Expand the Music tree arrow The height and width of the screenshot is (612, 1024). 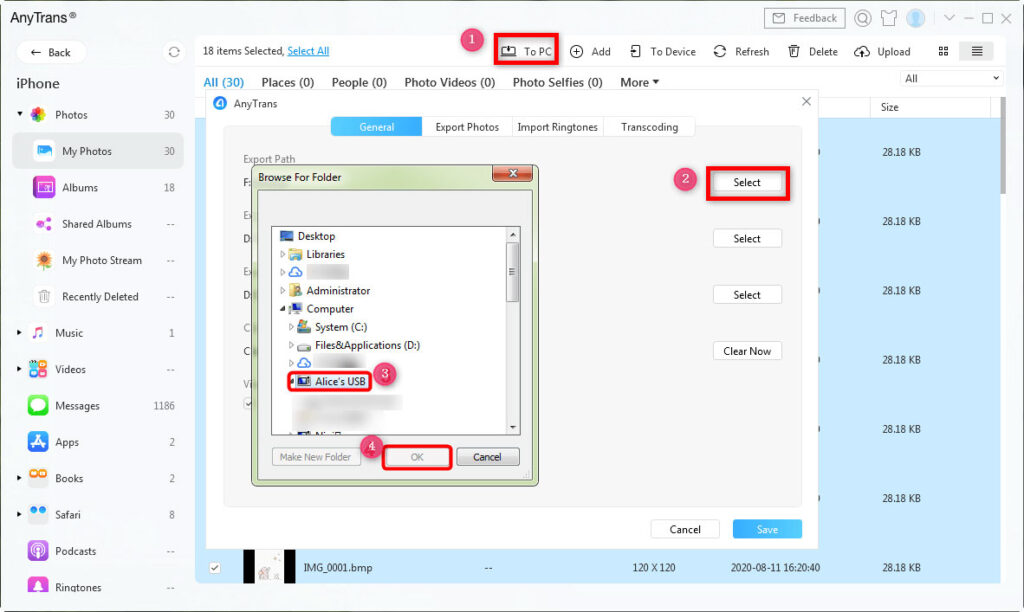click(19, 332)
